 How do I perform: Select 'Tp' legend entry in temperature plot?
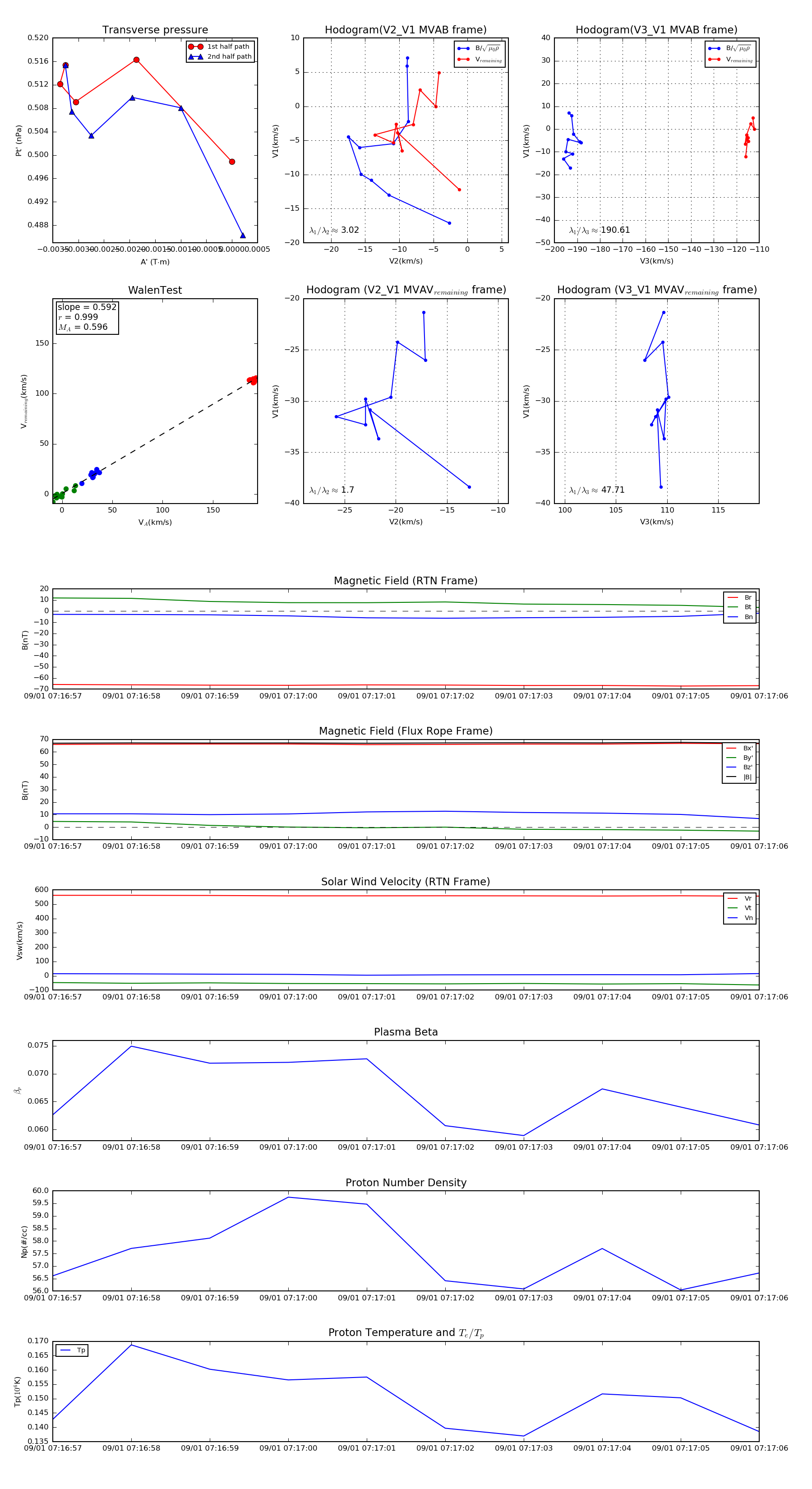tap(72, 1350)
